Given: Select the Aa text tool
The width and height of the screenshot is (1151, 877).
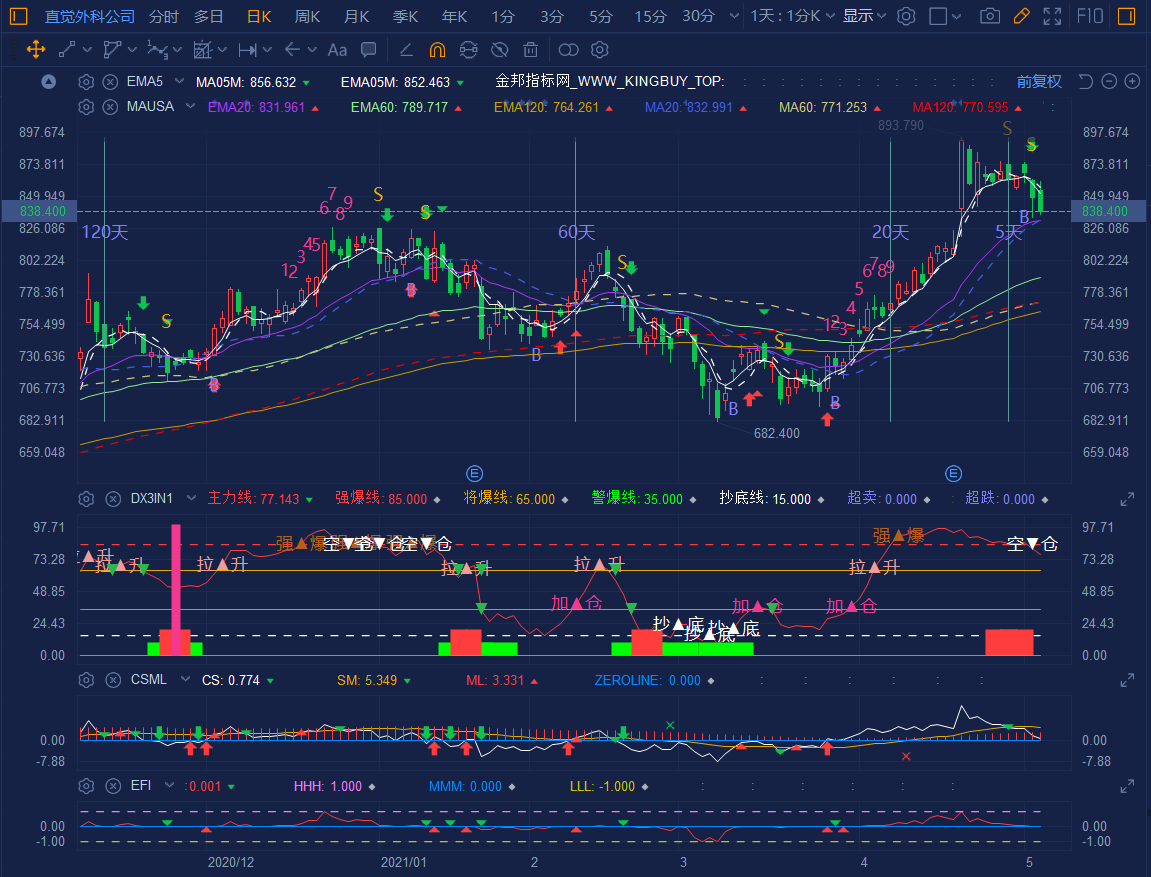Looking at the screenshot, I should [337, 50].
